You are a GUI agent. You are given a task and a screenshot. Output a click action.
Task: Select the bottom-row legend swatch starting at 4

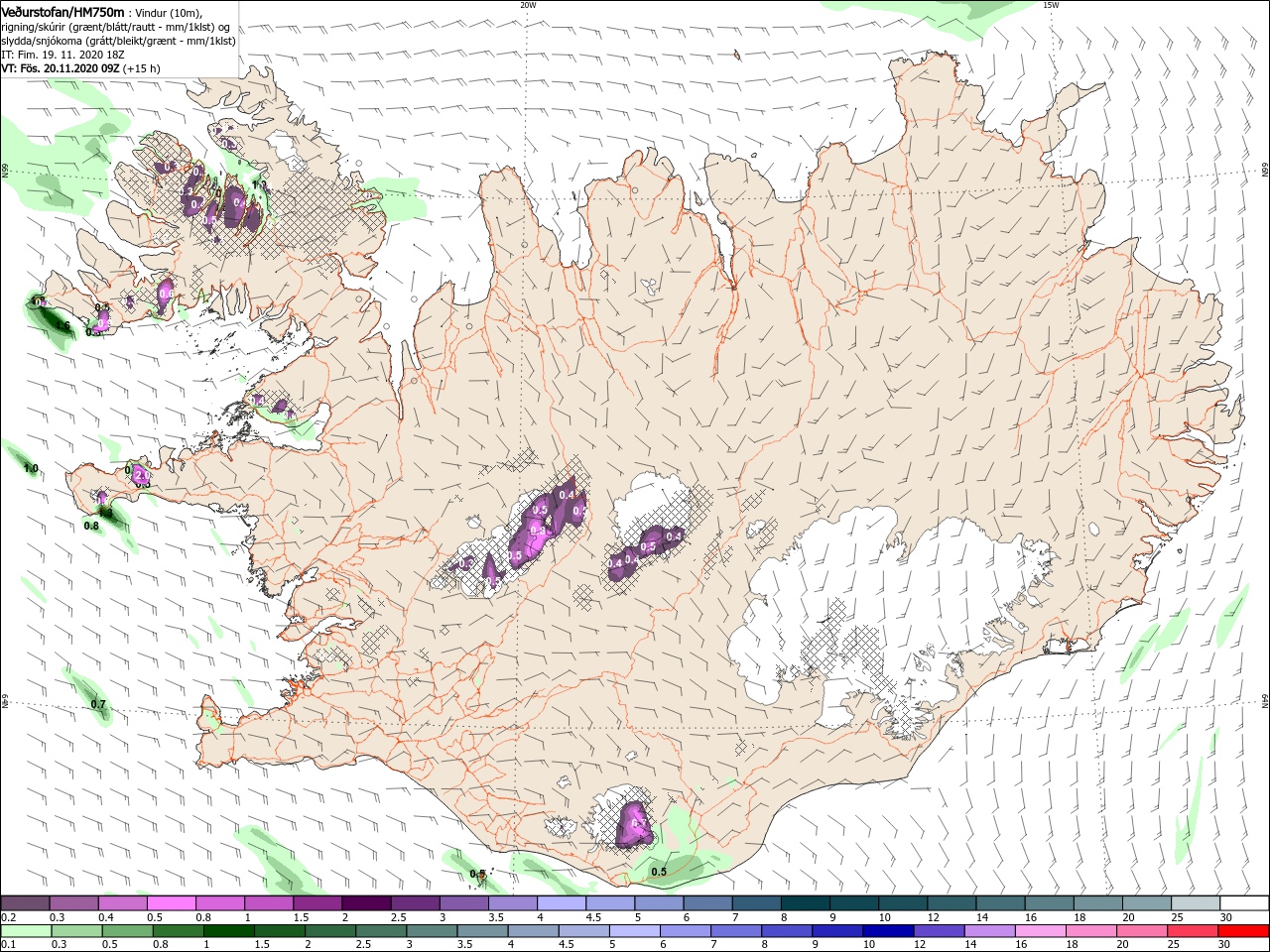coord(533,931)
